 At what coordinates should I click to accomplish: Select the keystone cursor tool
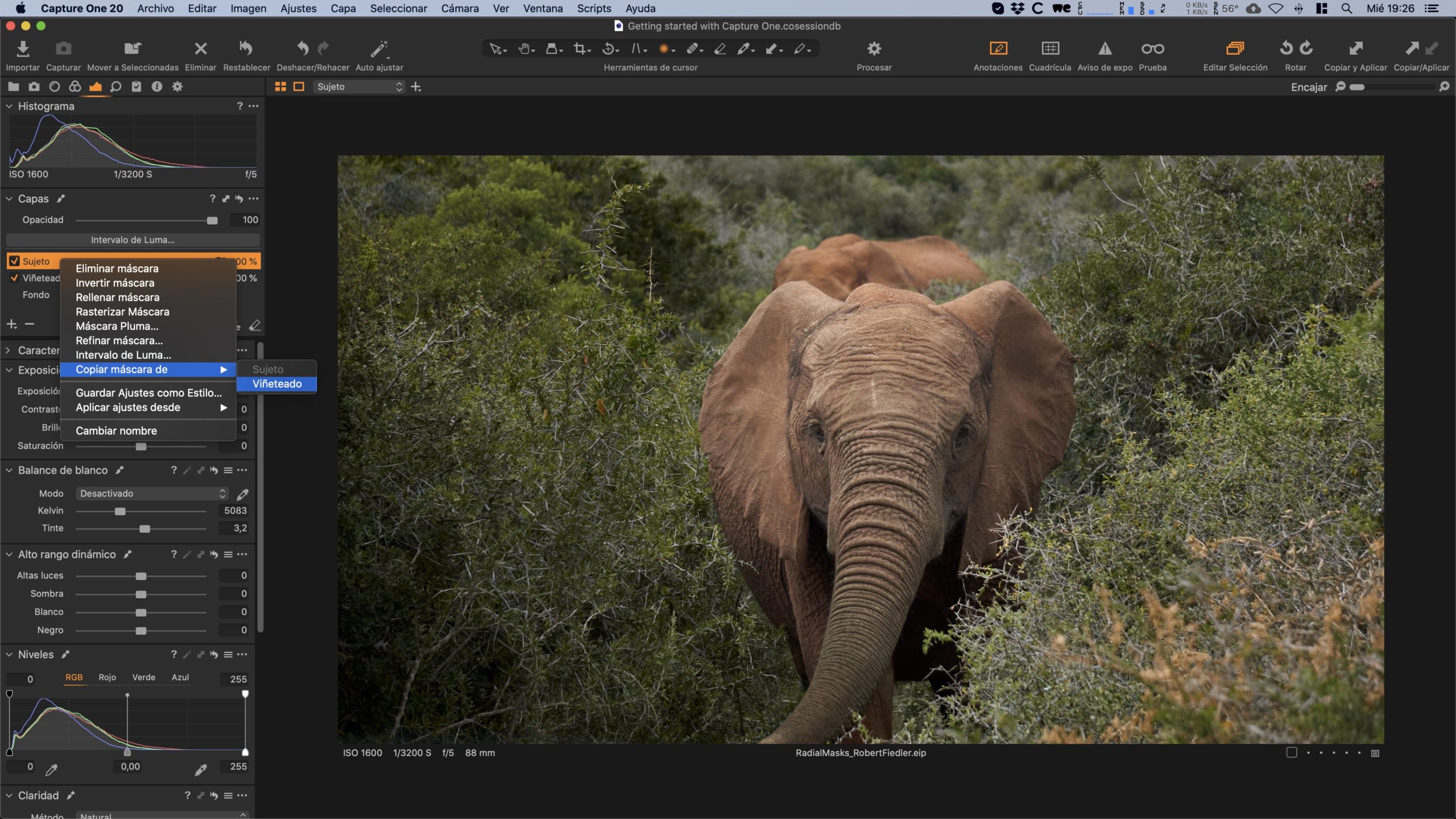[x=638, y=49]
